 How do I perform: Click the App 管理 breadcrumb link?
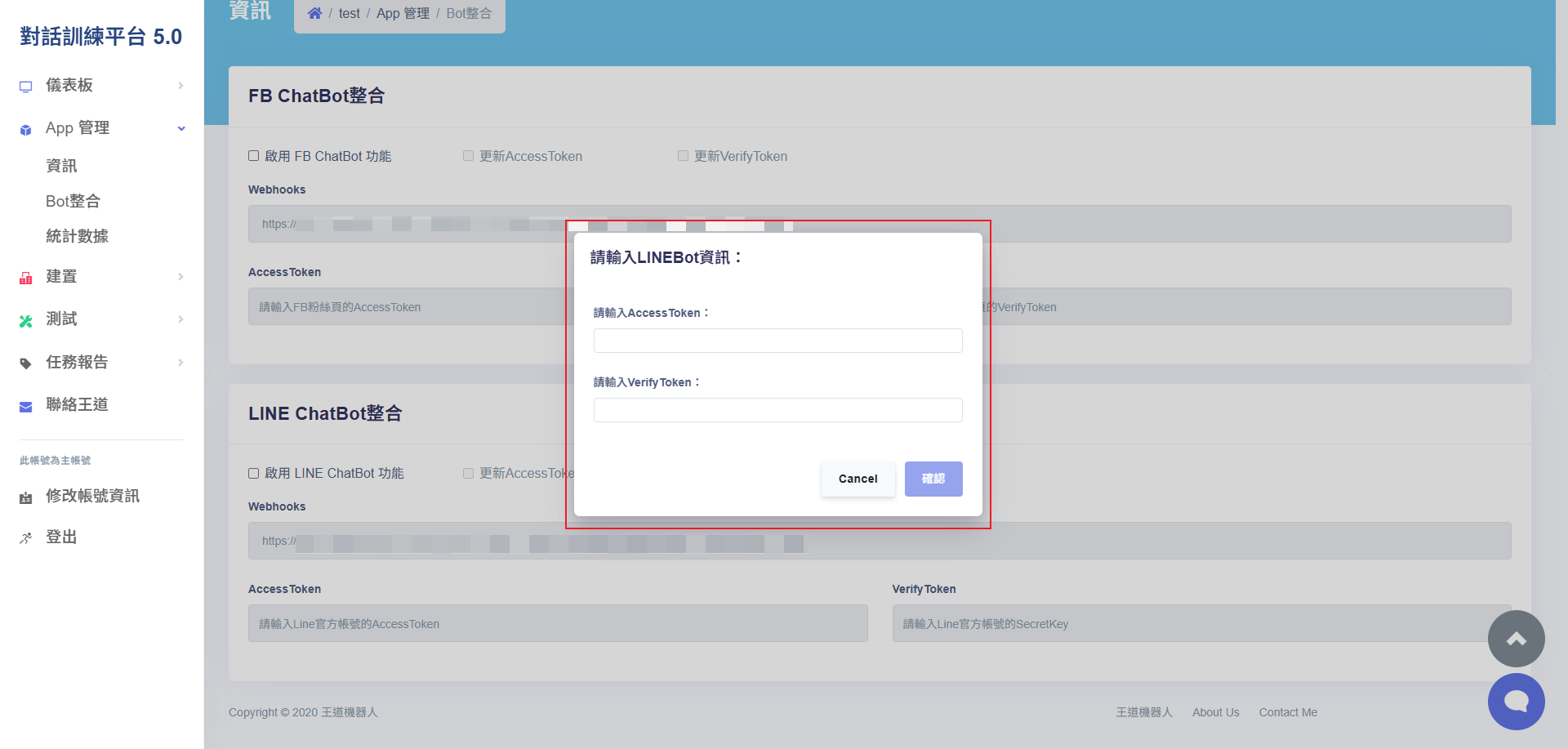403,13
